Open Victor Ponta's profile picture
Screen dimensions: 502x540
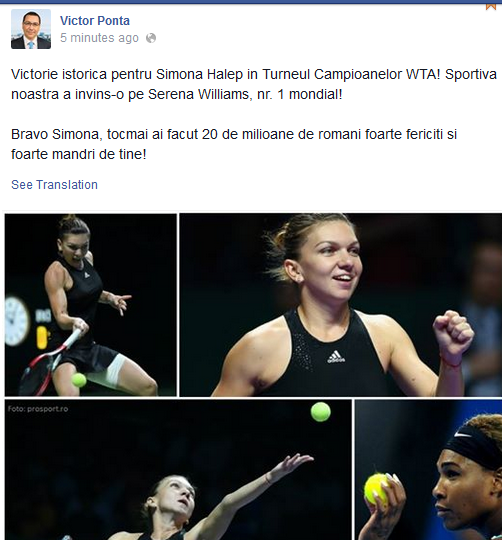pos(31,29)
